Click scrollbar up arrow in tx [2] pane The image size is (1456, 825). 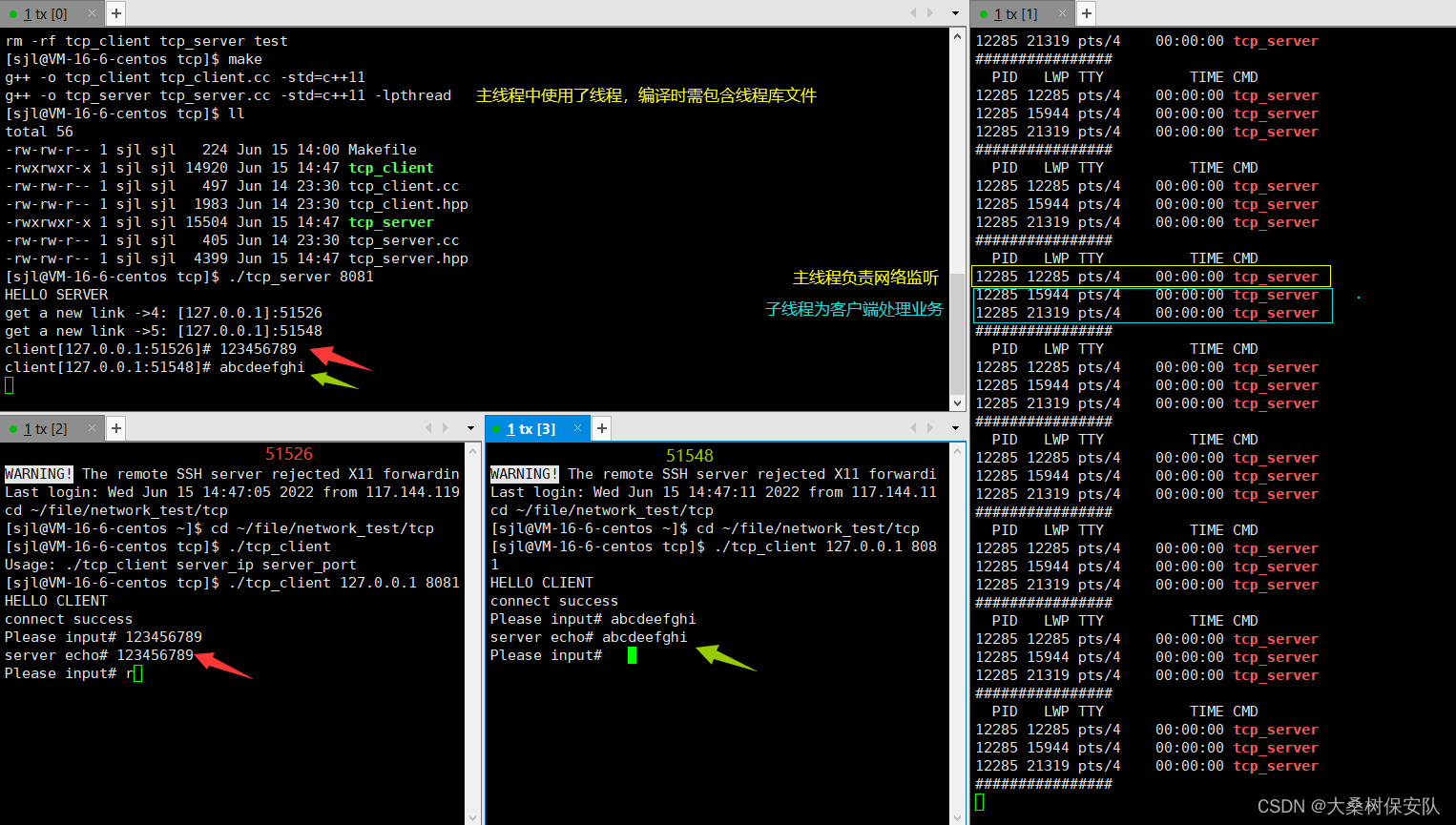[x=471, y=450]
